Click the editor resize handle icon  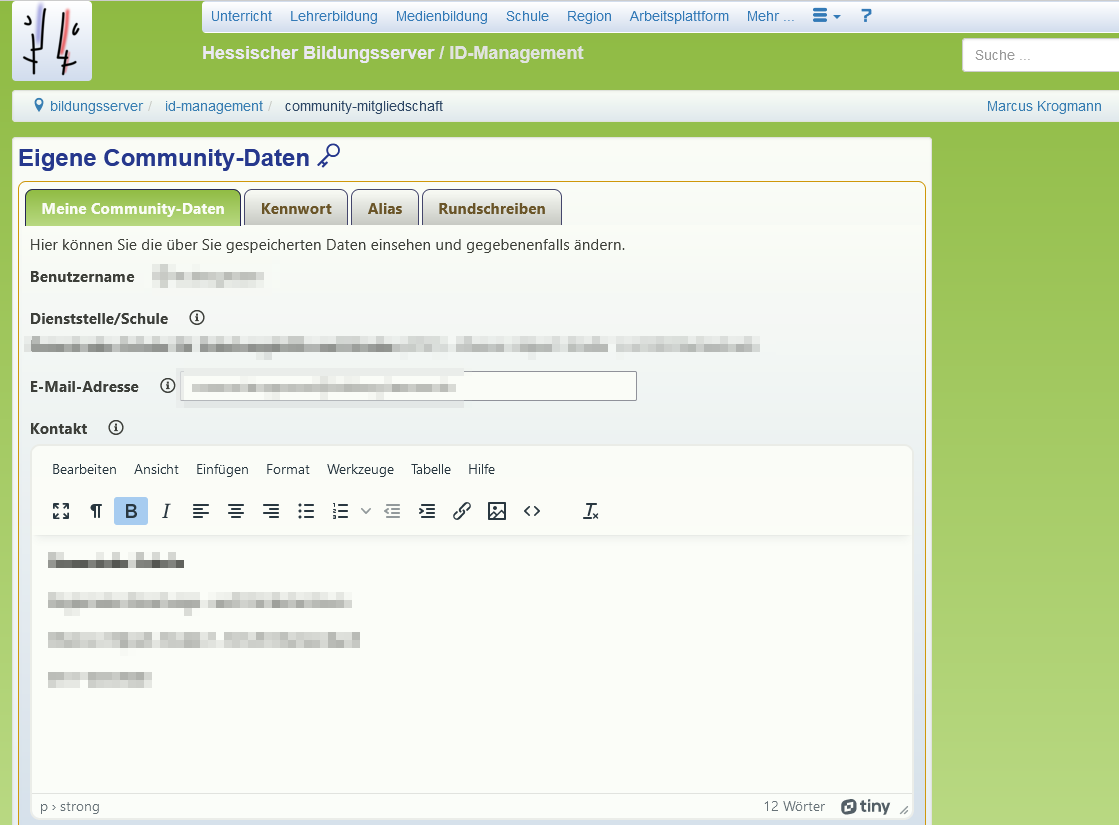click(903, 809)
